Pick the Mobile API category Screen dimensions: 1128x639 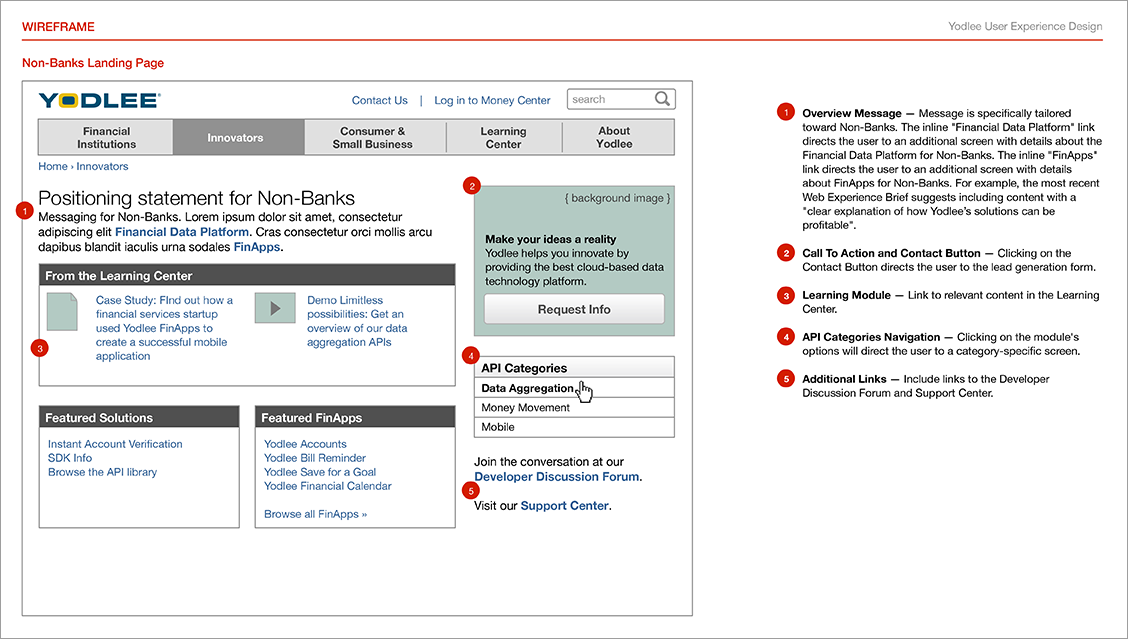tap(574, 427)
